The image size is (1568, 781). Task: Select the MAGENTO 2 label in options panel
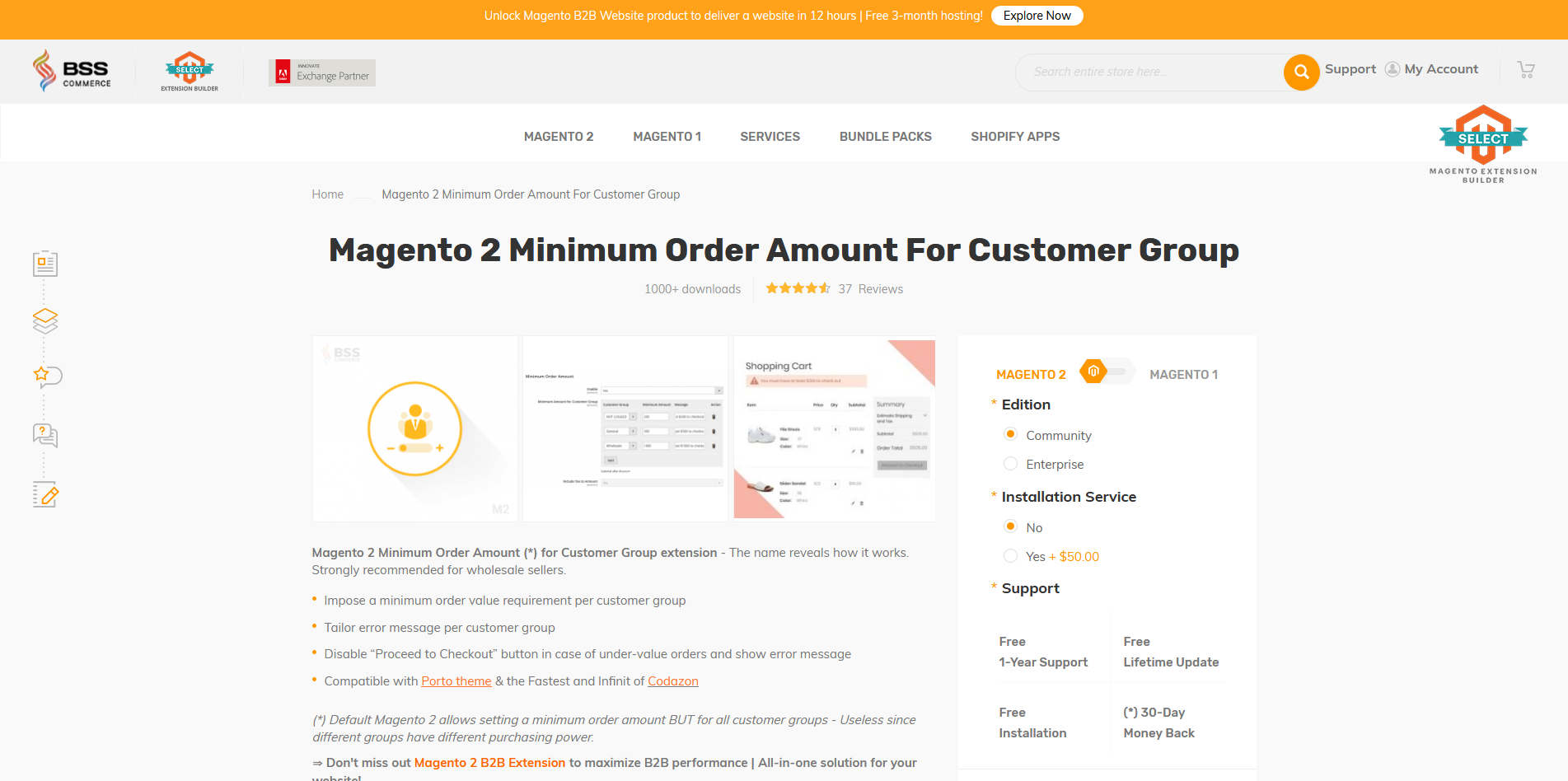[1031, 375]
